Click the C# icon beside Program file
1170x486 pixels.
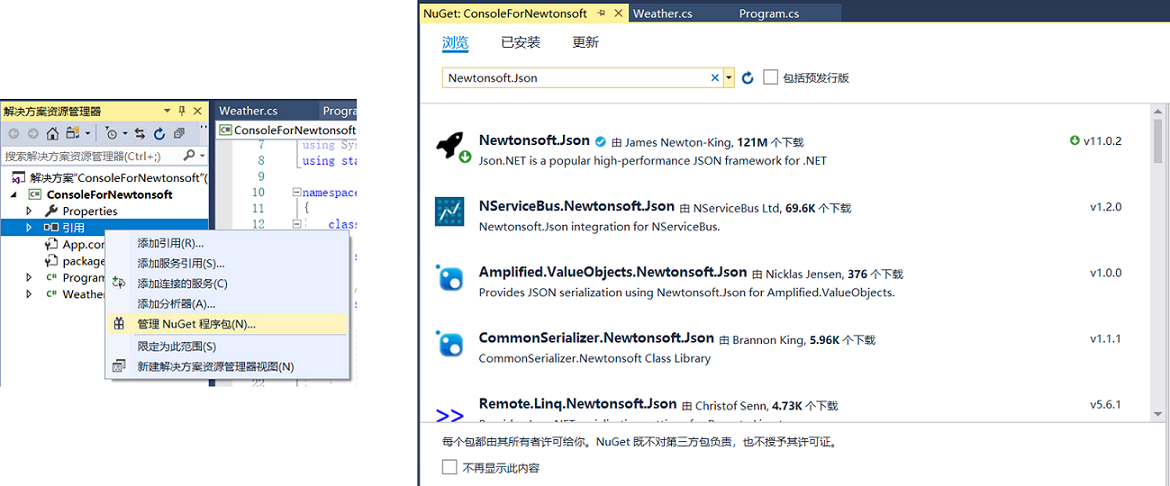[x=51, y=277]
